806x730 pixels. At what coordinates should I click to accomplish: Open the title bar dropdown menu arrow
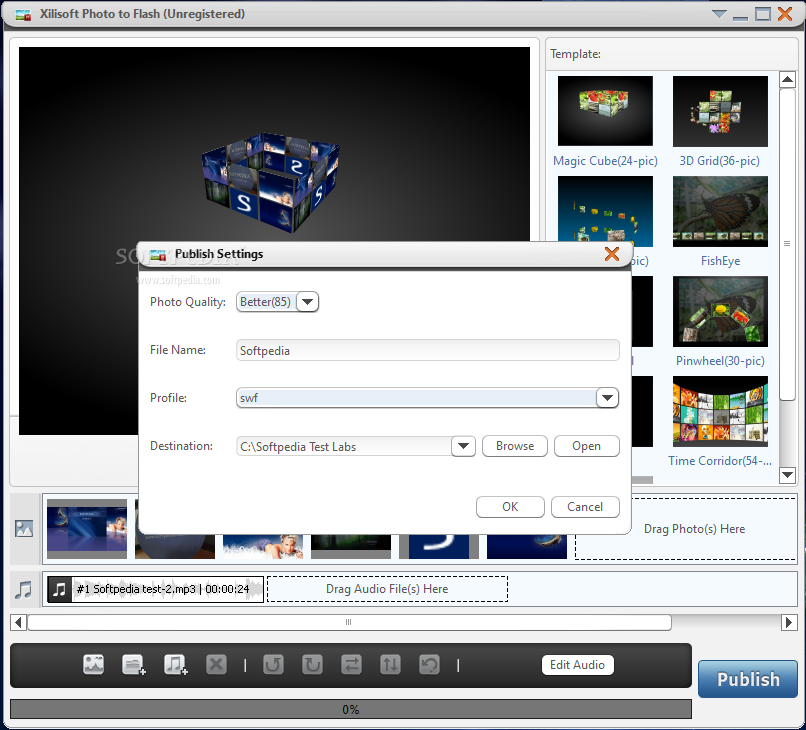click(719, 14)
